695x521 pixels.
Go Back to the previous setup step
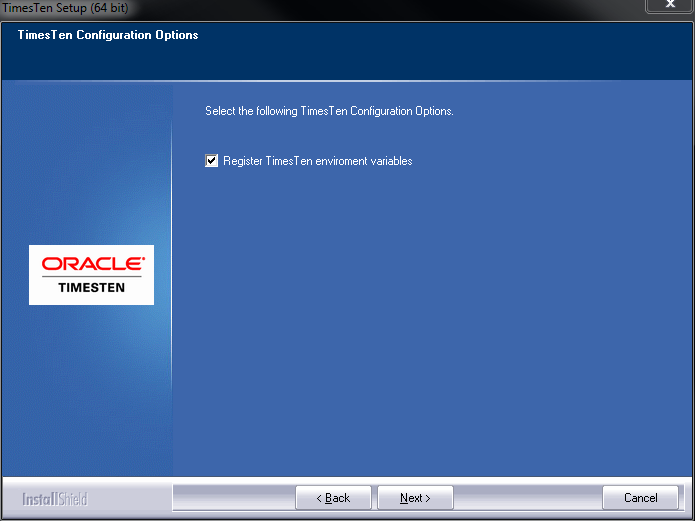[333, 498]
